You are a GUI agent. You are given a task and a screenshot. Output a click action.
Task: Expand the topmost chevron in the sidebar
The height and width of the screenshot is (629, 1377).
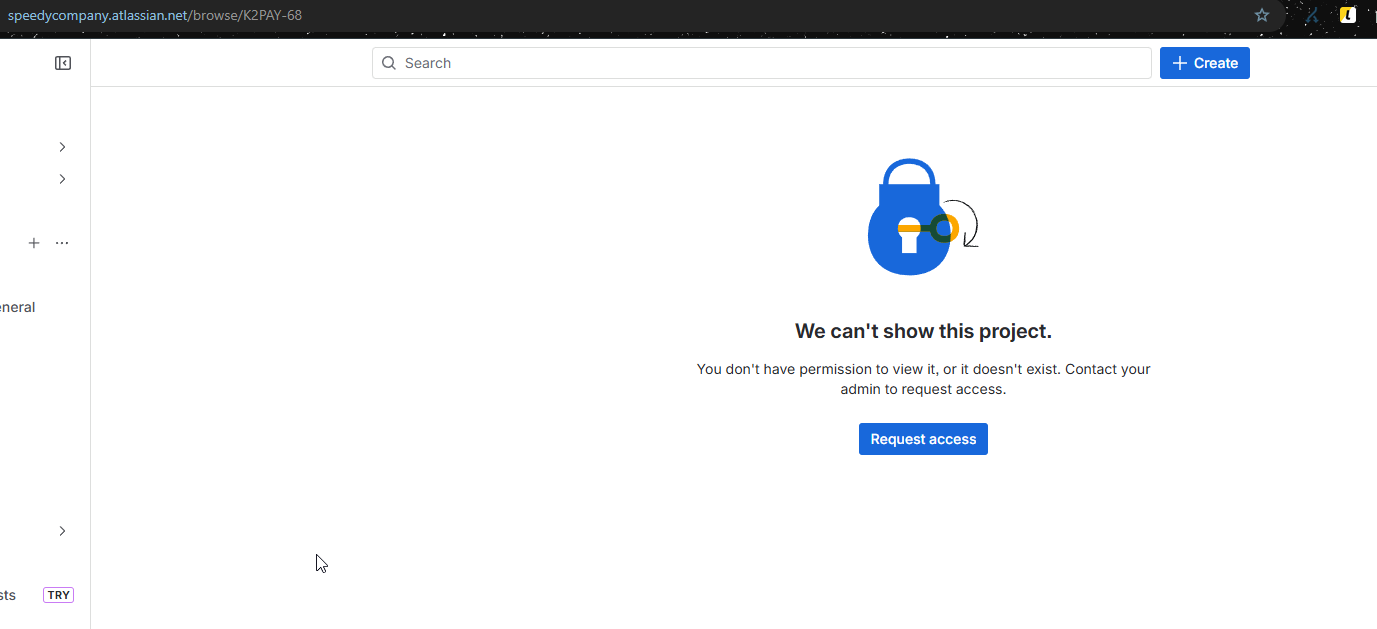click(x=62, y=147)
